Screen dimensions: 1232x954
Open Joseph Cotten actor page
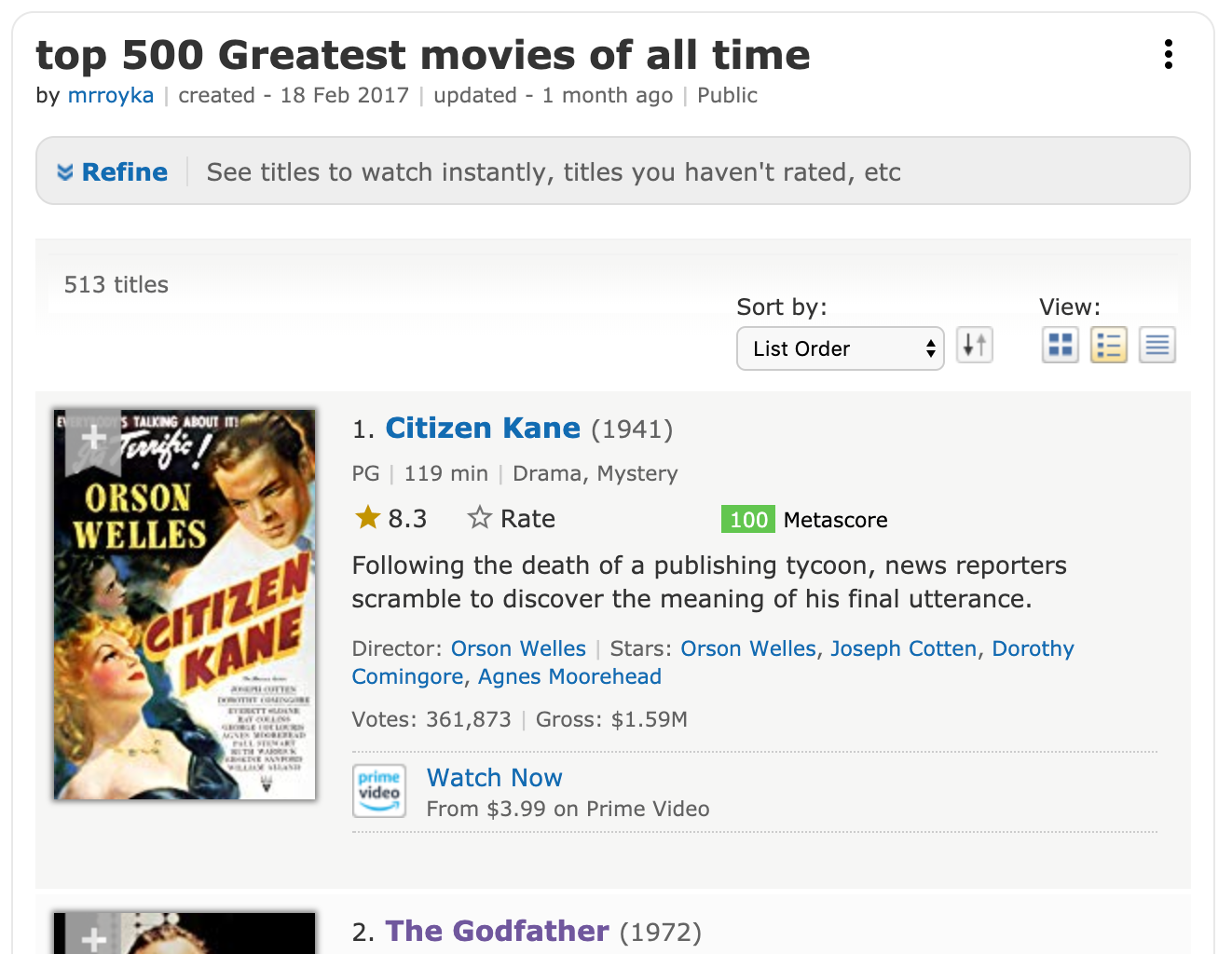(904, 648)
